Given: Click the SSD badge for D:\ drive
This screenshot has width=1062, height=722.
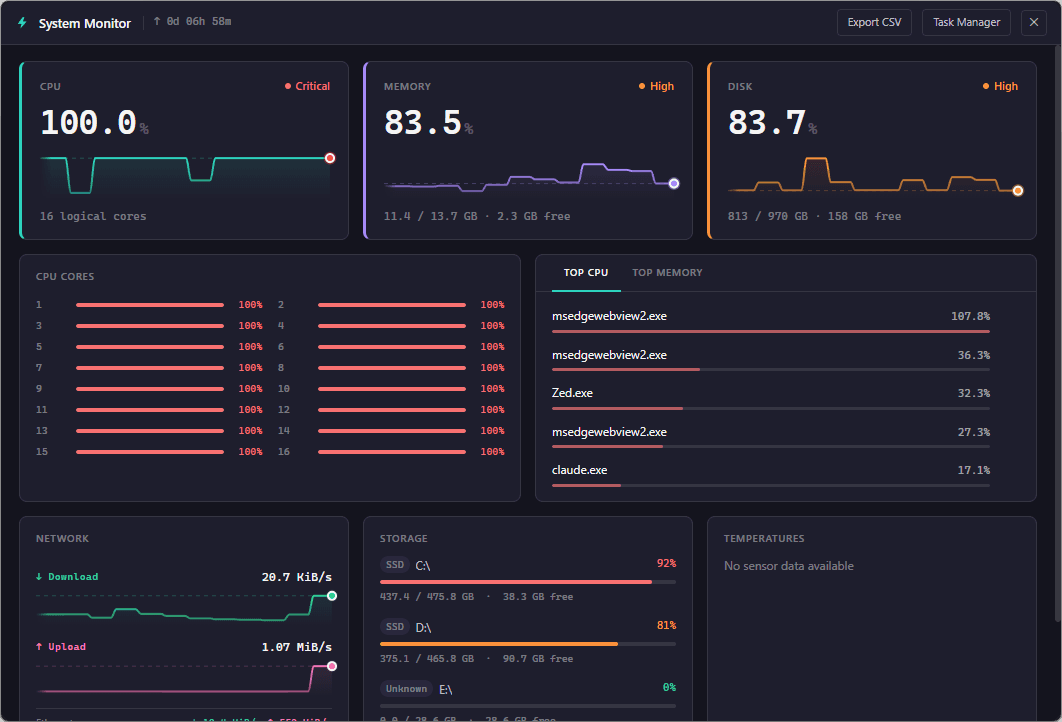Looking at the screenshot, I should coord(395,627).
